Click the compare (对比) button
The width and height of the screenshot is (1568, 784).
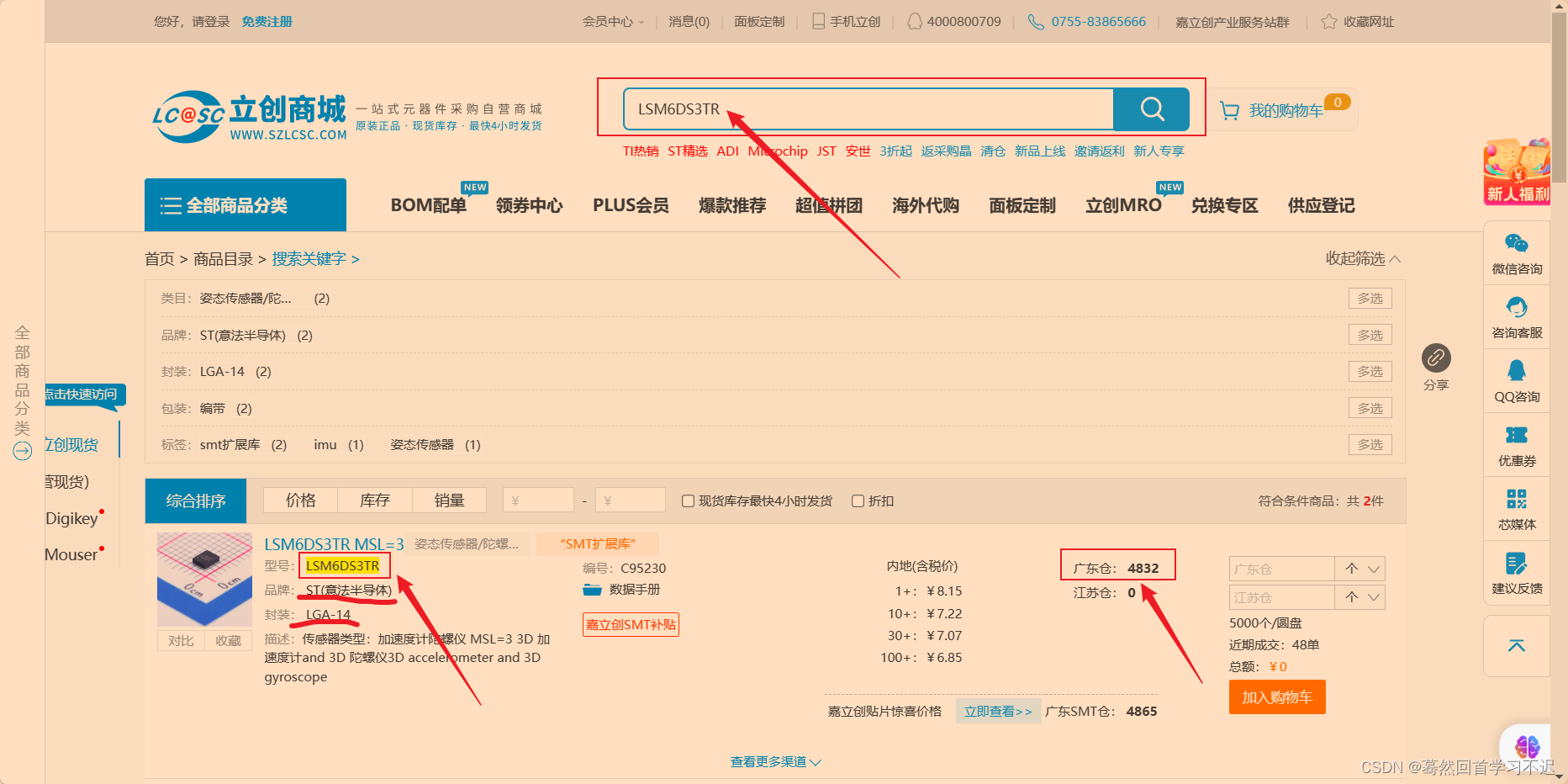coord(181,641)
